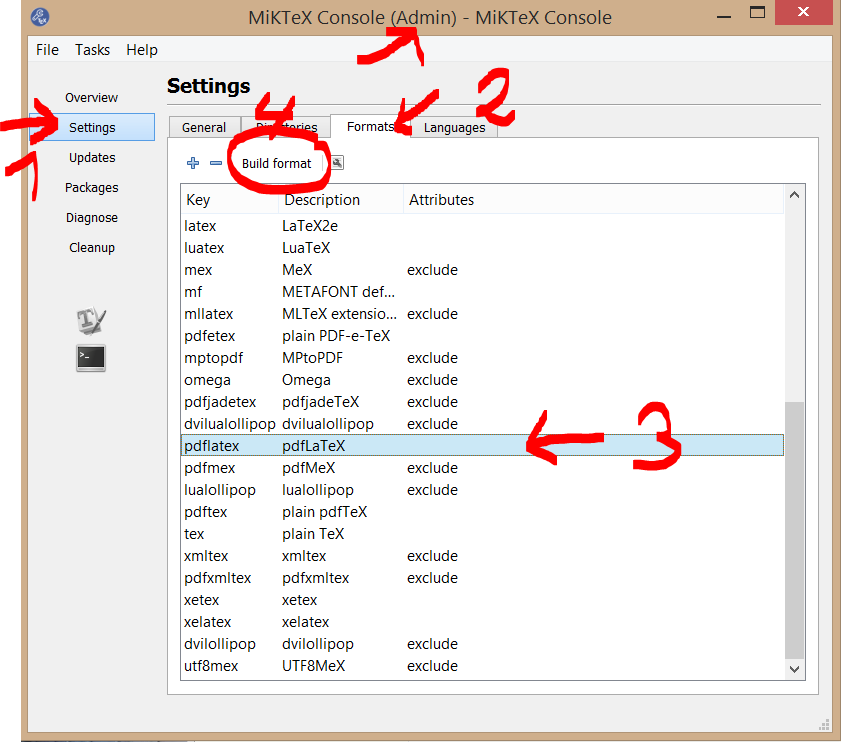Open the Cleanup page

coord(92,247)
